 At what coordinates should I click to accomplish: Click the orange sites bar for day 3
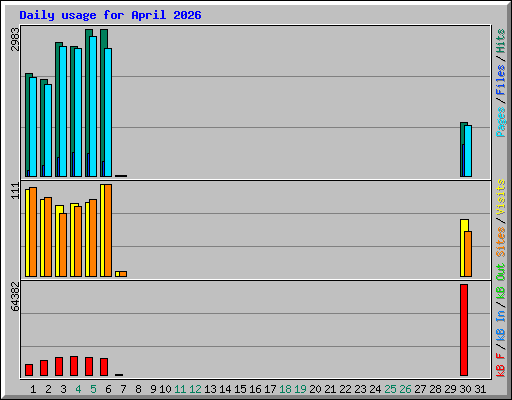pos(63,245)
